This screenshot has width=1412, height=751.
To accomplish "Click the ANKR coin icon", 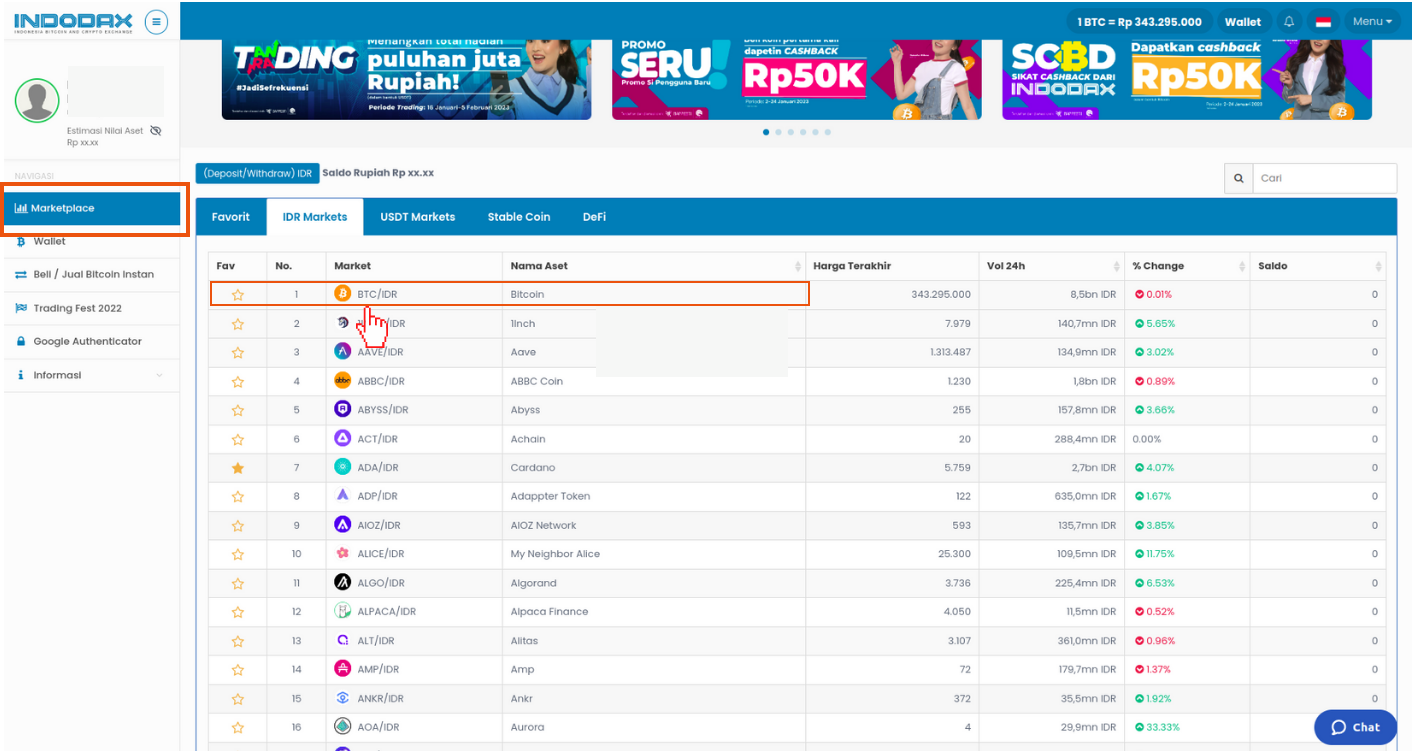I will coord(342,698).
